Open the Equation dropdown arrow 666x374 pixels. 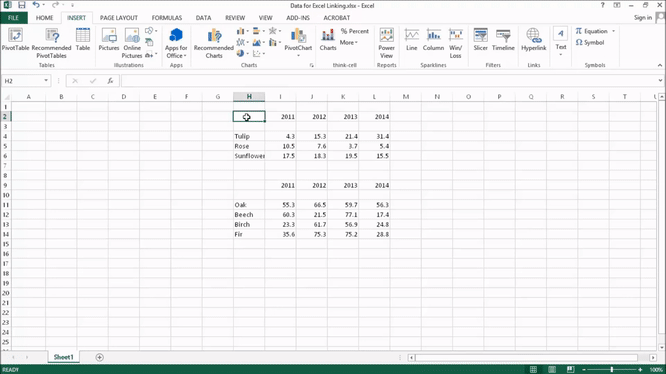(x=613, y=31)
